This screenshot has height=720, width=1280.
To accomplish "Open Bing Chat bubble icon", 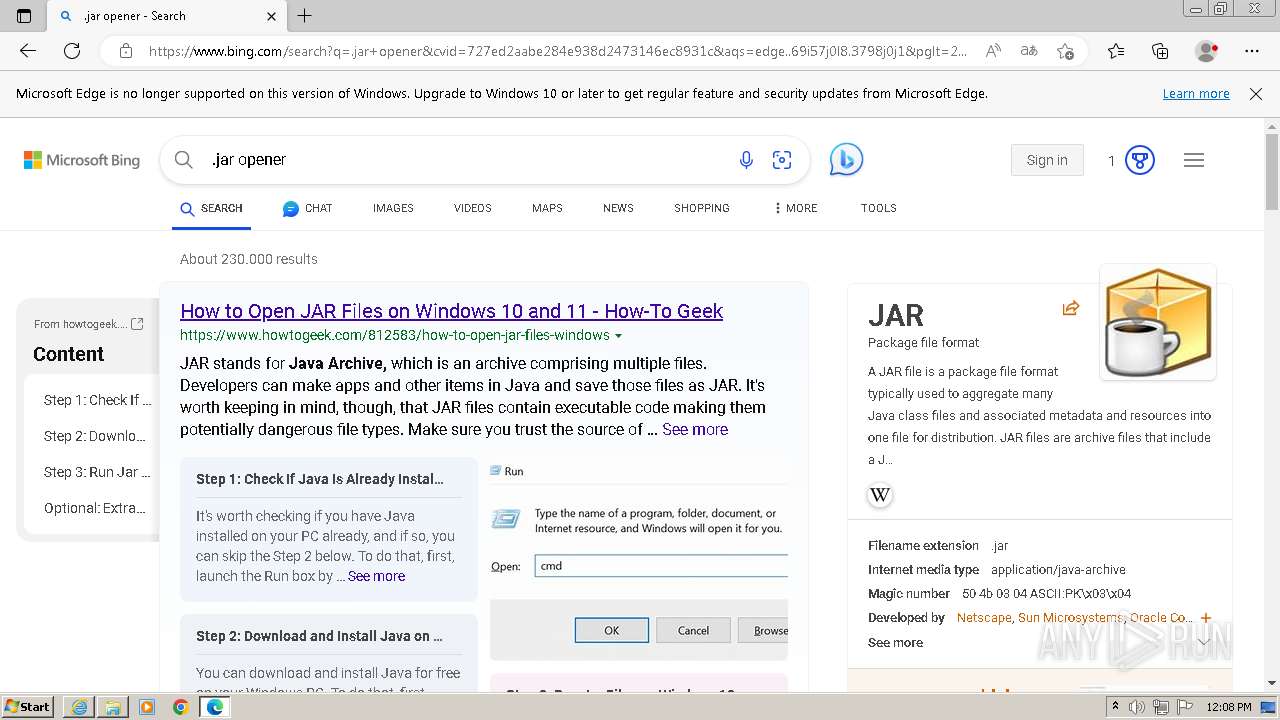I will 846,160.
